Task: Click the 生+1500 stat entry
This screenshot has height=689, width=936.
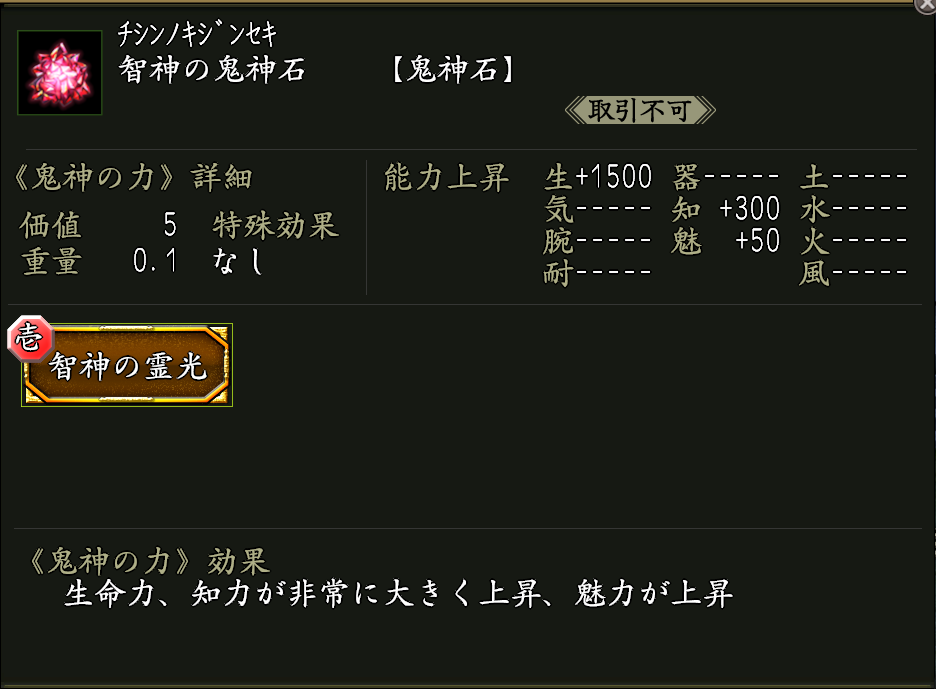Action: click(598, 179)
